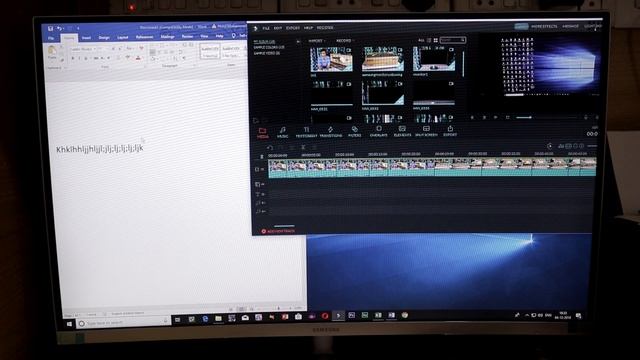Open the Windows notification center icon
Viewport: 640px width, 360px height.
pyautogui.click(x=578, y=316)
